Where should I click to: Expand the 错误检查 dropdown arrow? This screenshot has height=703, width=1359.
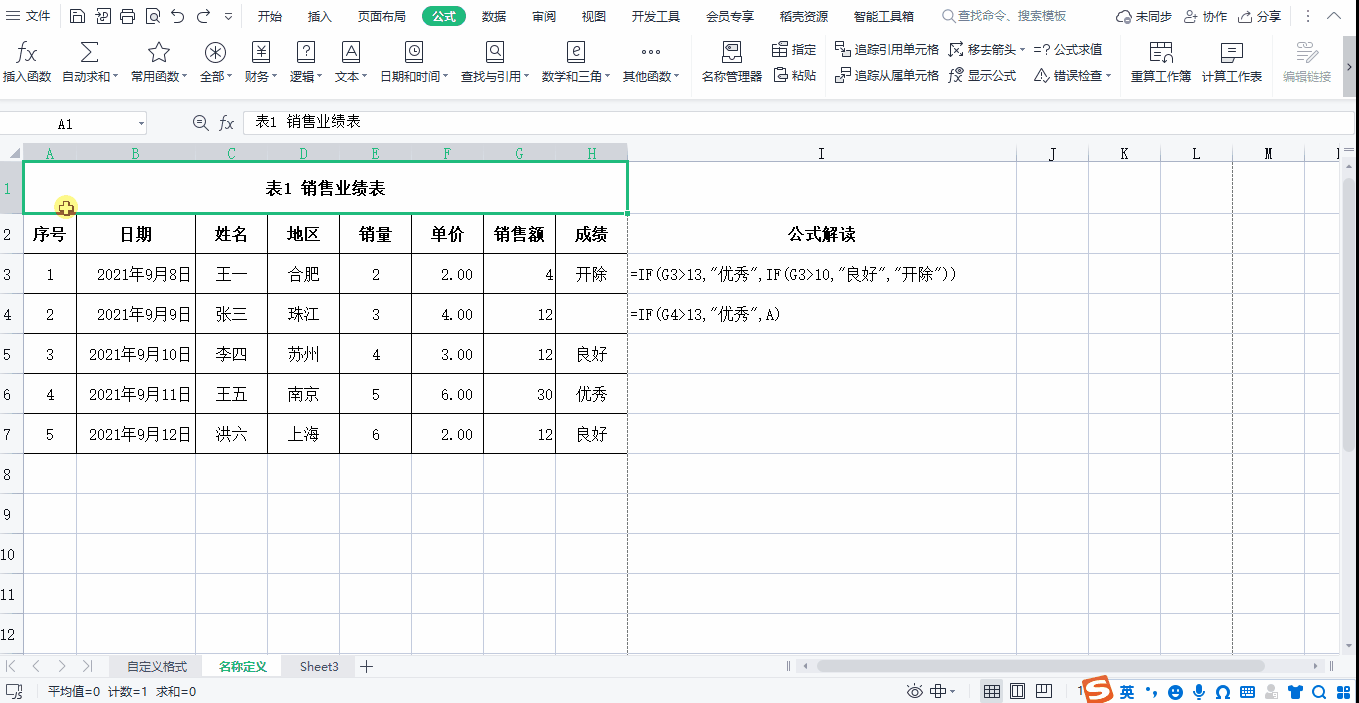coord(1108,76)
